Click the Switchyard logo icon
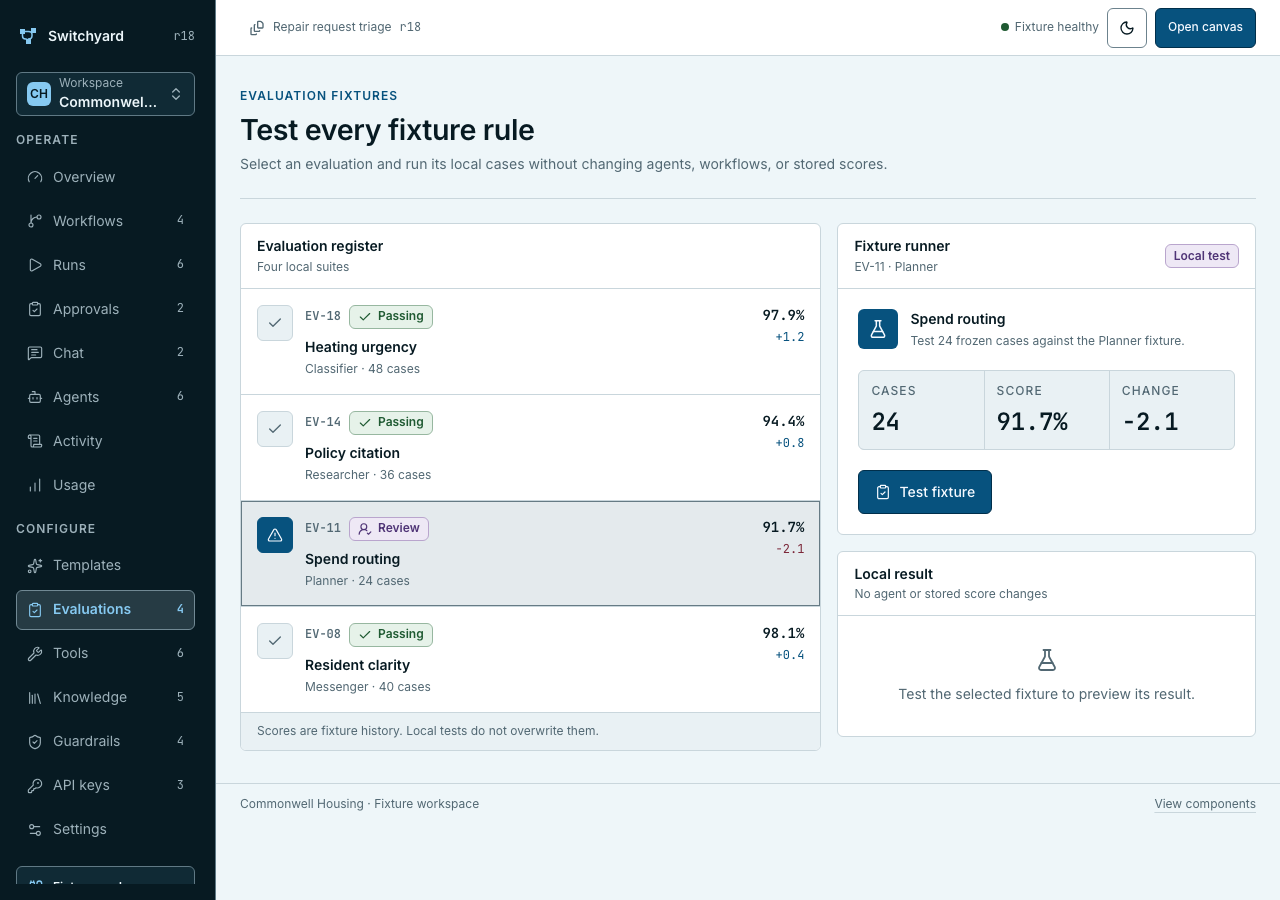The height and width of the screenshot is (900, 1280). coord(28,36)
